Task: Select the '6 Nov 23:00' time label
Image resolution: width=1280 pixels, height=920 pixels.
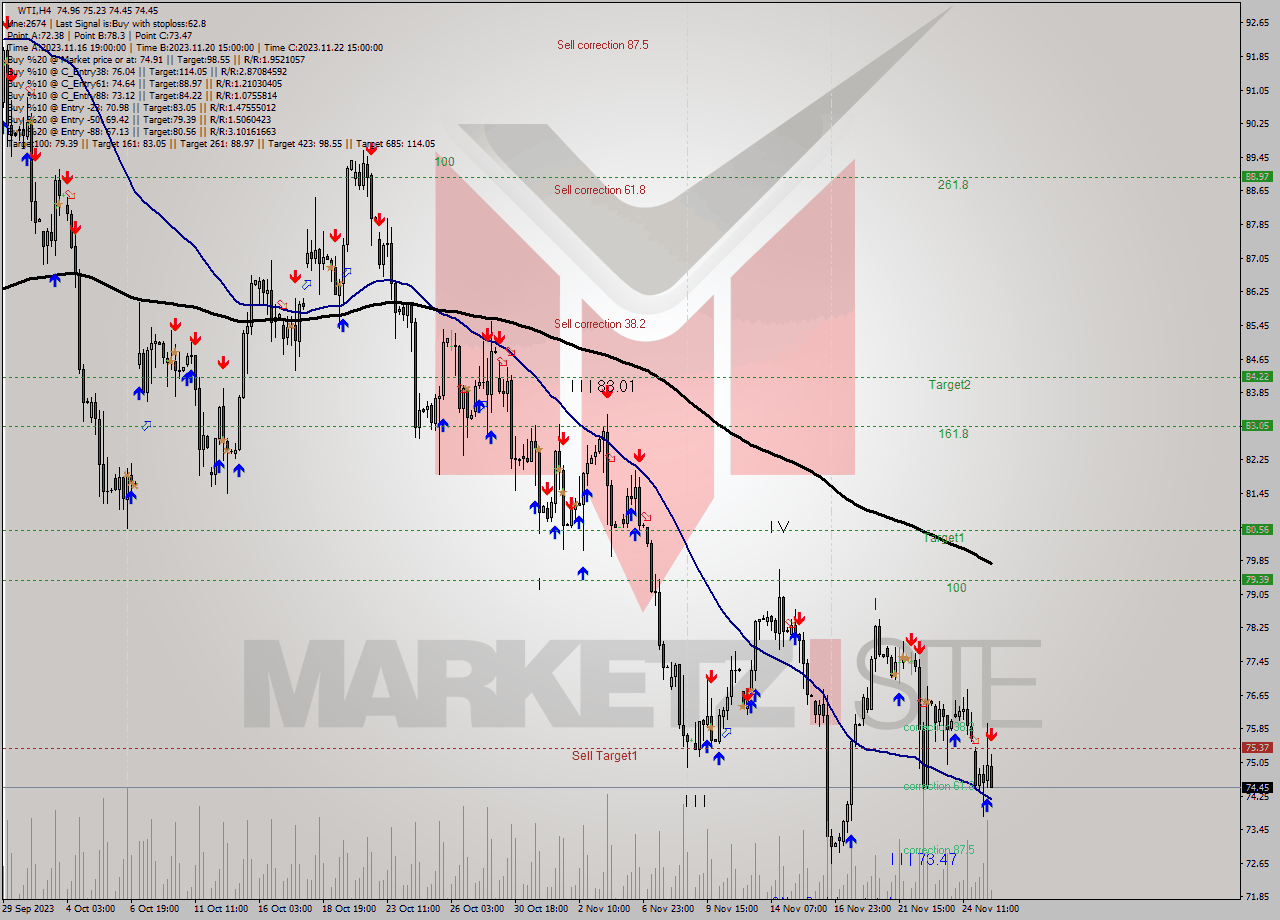Action: (668, 909)
